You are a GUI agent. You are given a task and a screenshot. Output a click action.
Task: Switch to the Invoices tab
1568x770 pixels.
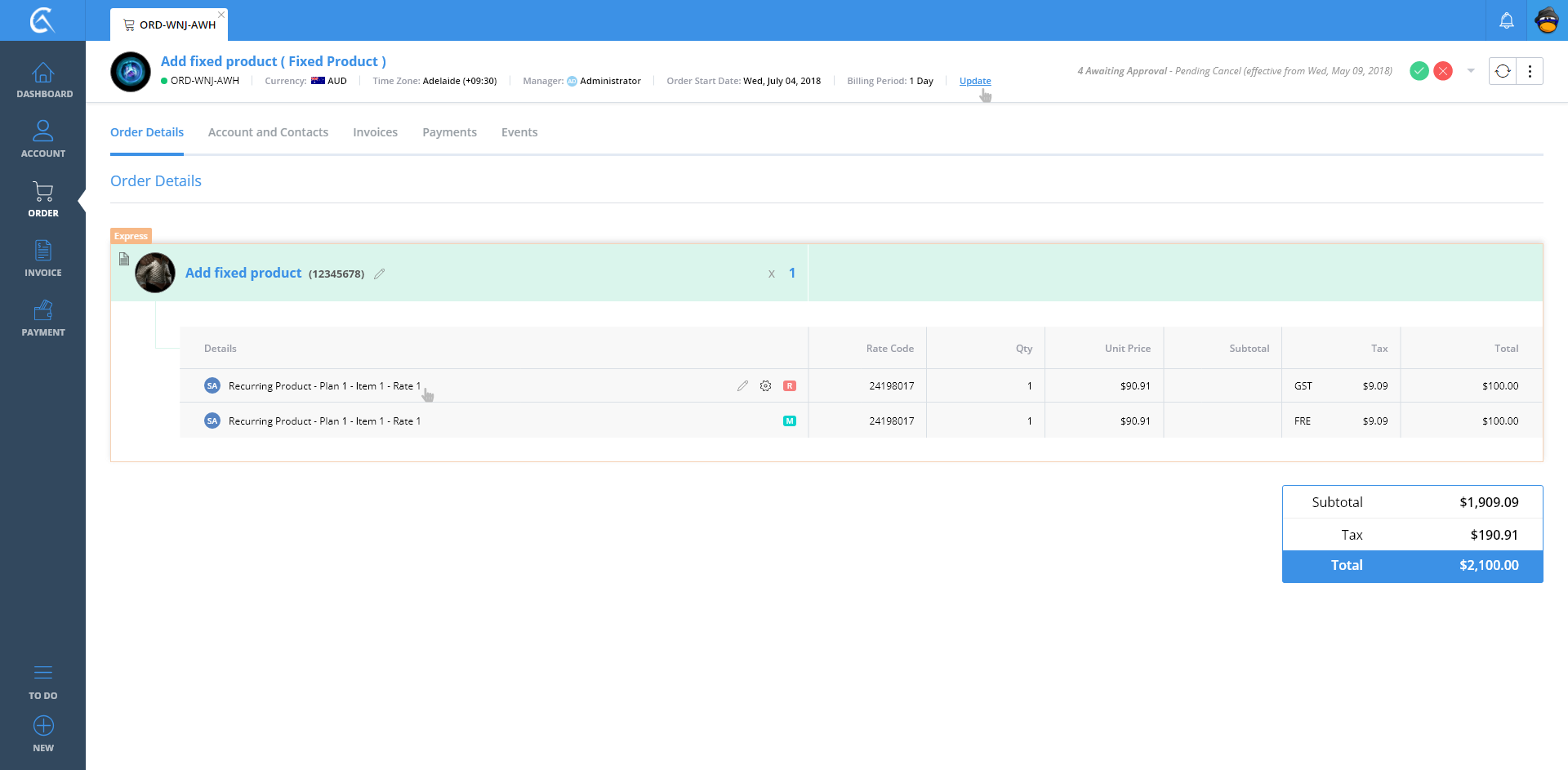point(375,132)
